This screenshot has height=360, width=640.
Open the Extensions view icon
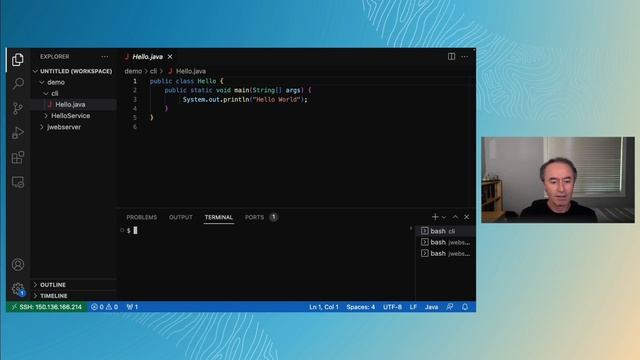coord(18,158)
